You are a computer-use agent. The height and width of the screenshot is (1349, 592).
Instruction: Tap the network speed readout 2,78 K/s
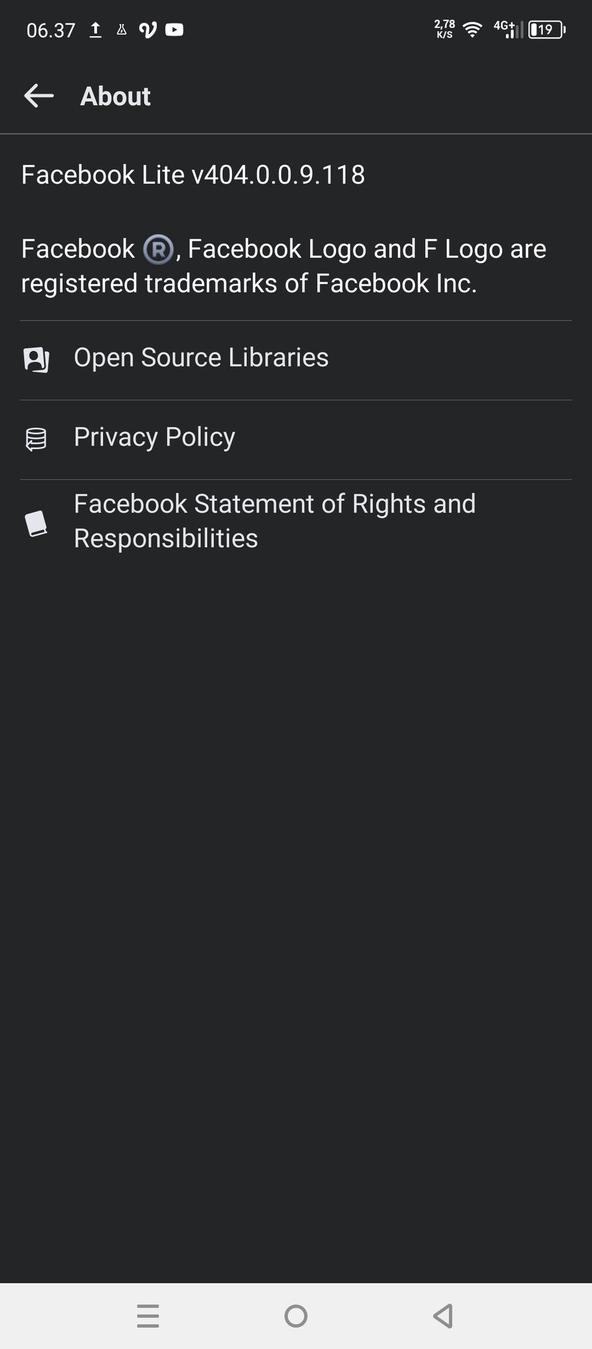pos(442,29)
